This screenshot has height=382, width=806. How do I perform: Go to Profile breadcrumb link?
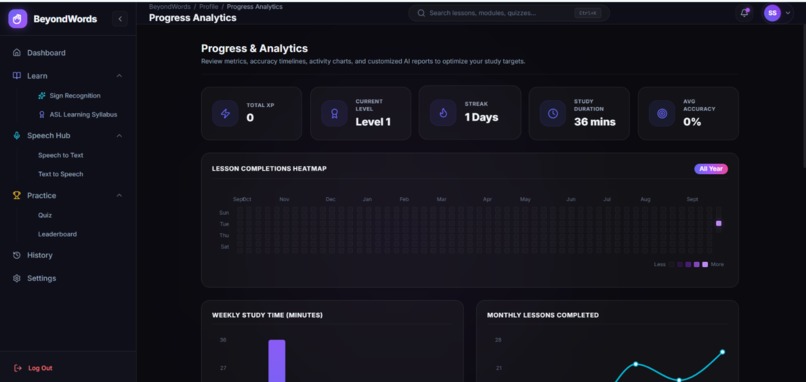tap(209, 7)
